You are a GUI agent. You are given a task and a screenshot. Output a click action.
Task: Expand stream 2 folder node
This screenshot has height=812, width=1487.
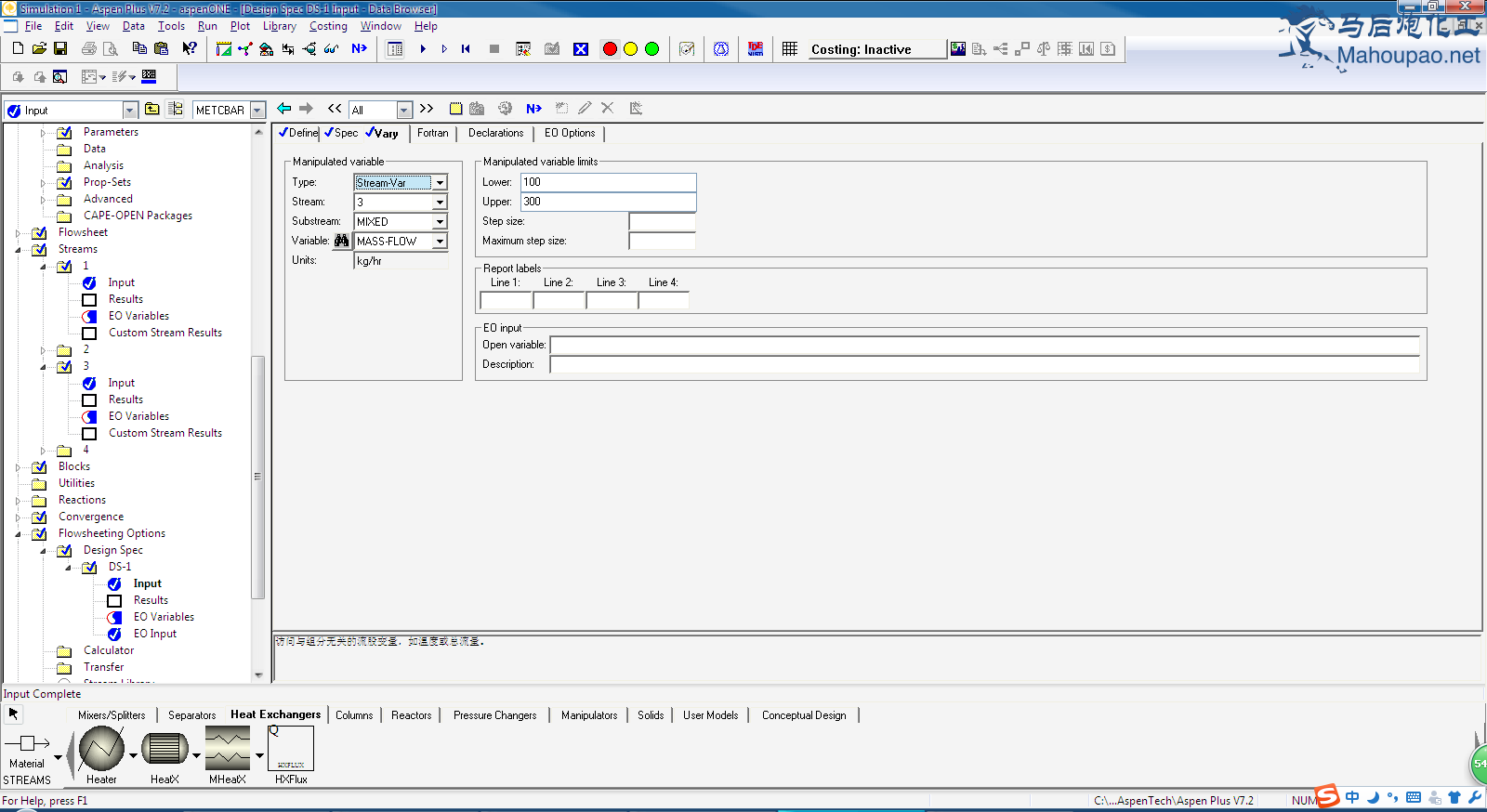point(43,350)
